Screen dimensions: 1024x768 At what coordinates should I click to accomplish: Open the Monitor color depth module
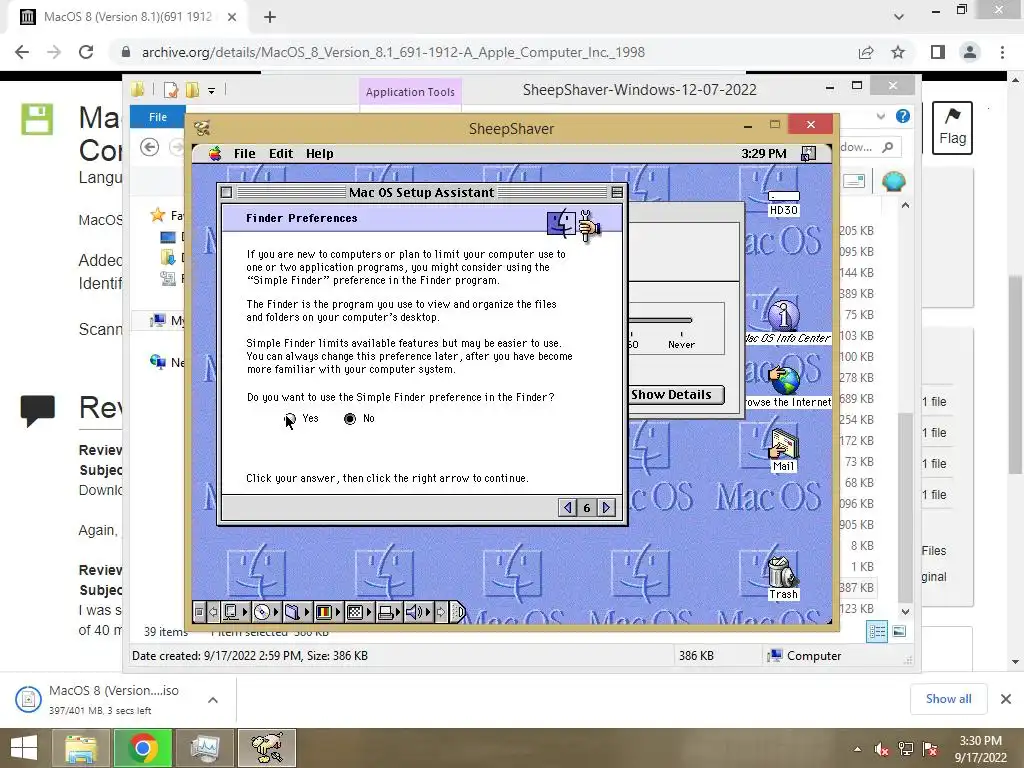(328, 612)
